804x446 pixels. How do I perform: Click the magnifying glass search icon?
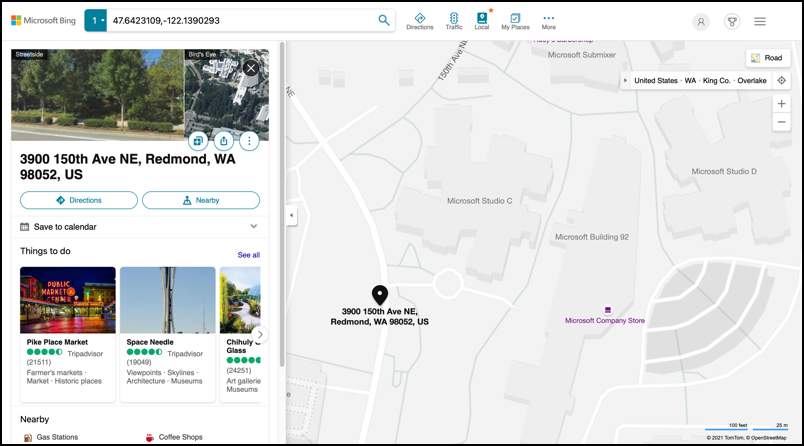pyautogui.click(x=384, y=21)
